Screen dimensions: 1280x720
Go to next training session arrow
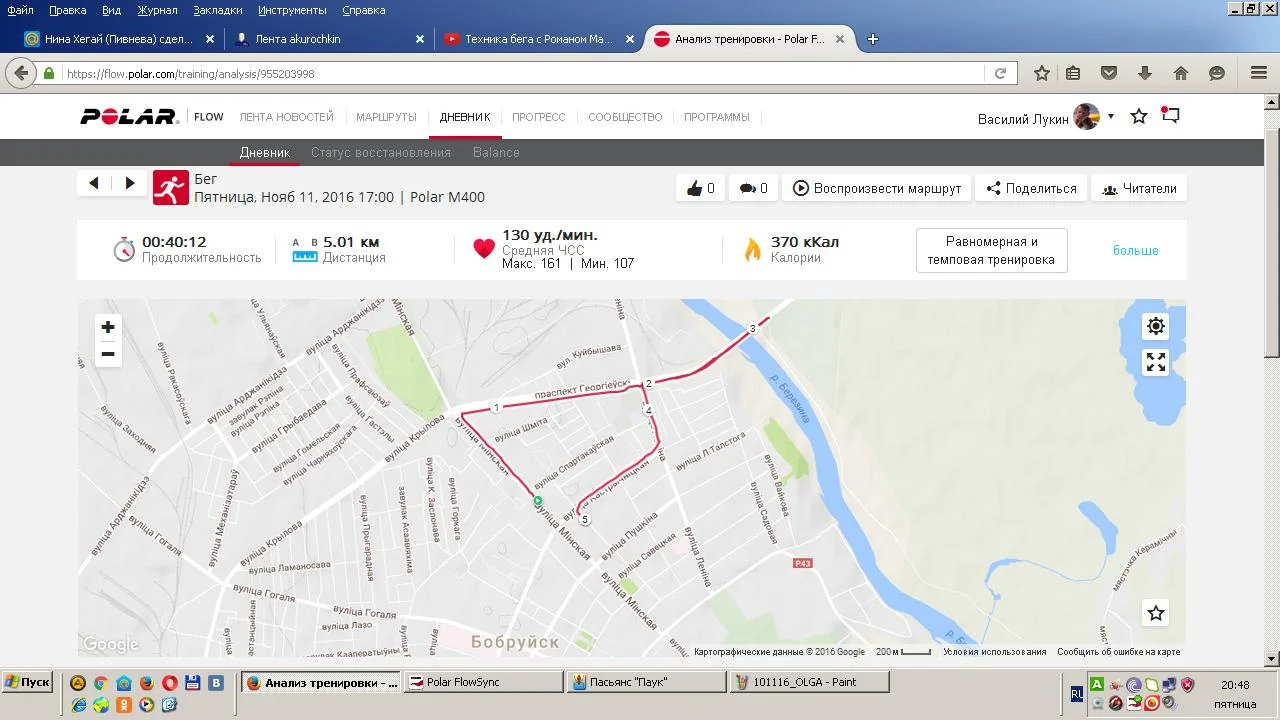tap(130, 183)
